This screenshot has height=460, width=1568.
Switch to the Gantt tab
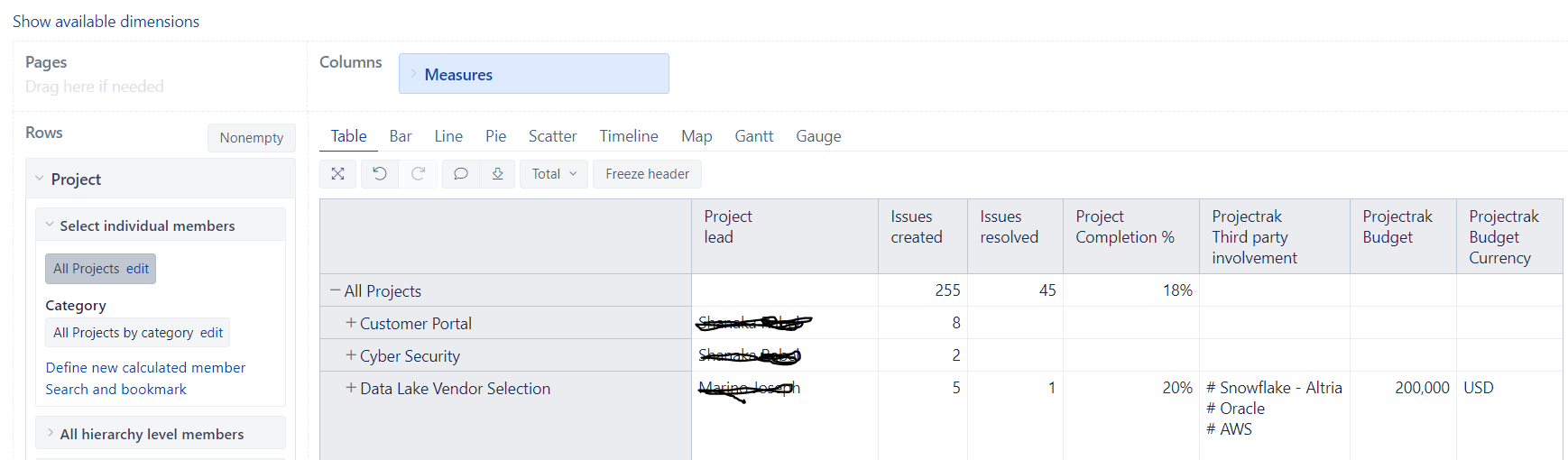click(x=754, y=136)
